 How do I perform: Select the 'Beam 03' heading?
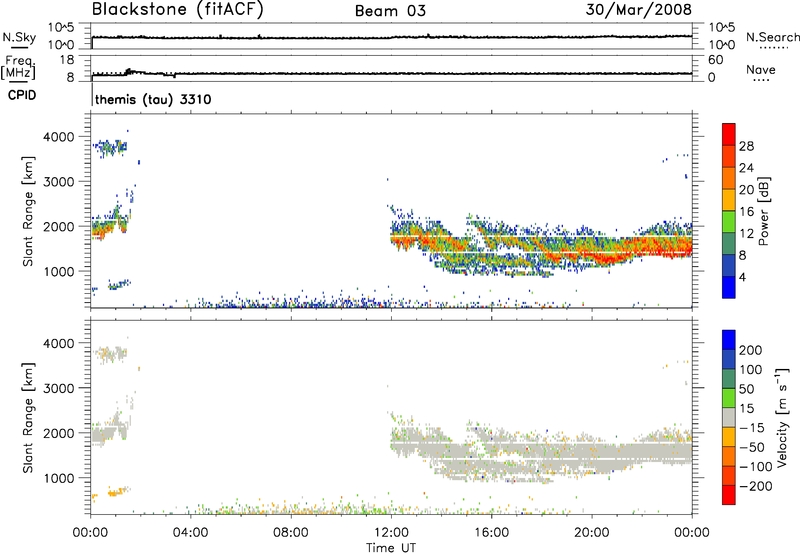(390, 11)
